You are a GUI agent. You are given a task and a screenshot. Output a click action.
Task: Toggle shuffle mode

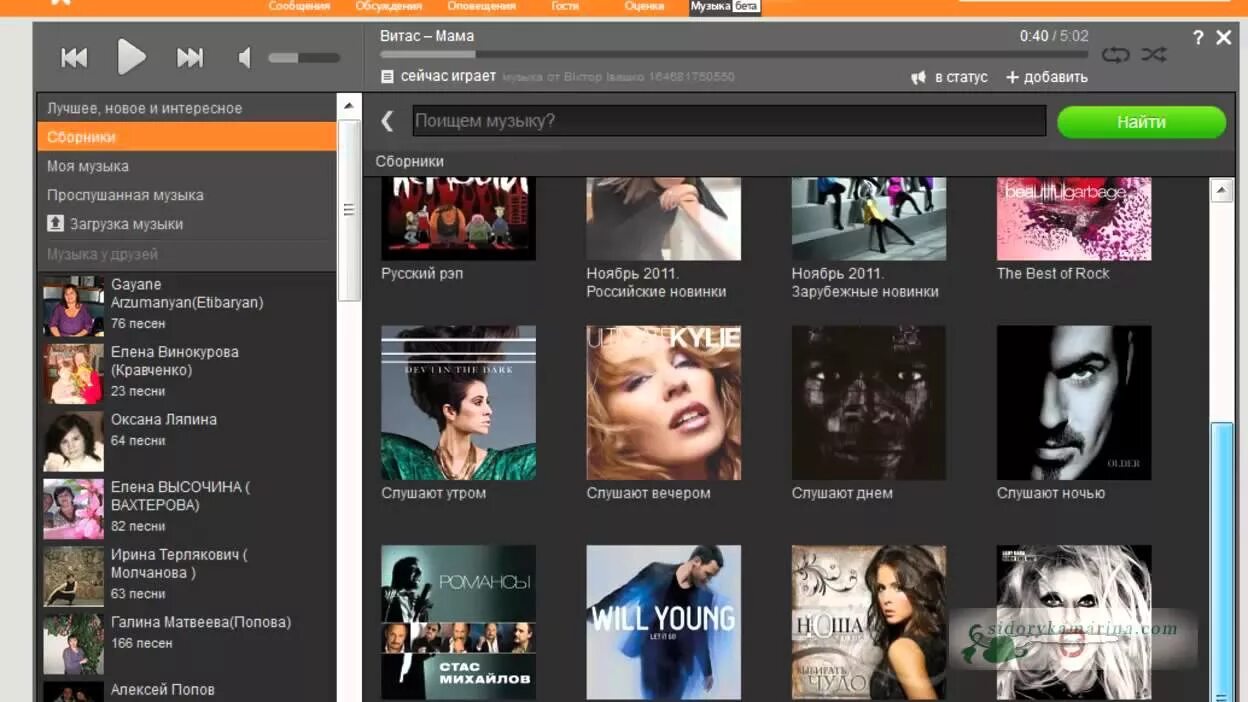pyautogui.click(x=1154, y=55)
